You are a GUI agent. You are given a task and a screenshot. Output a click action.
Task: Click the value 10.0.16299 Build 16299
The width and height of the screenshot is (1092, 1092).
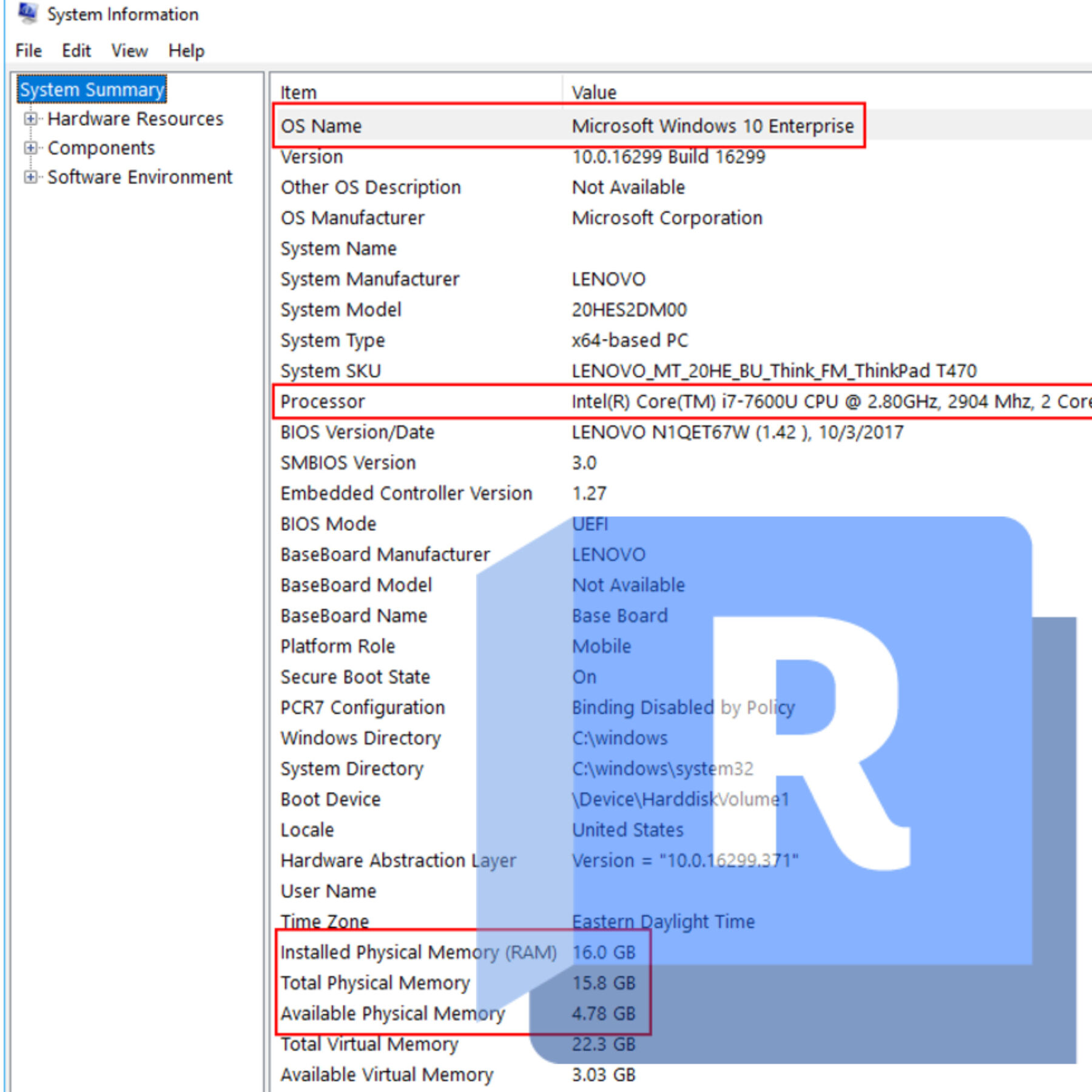click(x=669, y=157)
